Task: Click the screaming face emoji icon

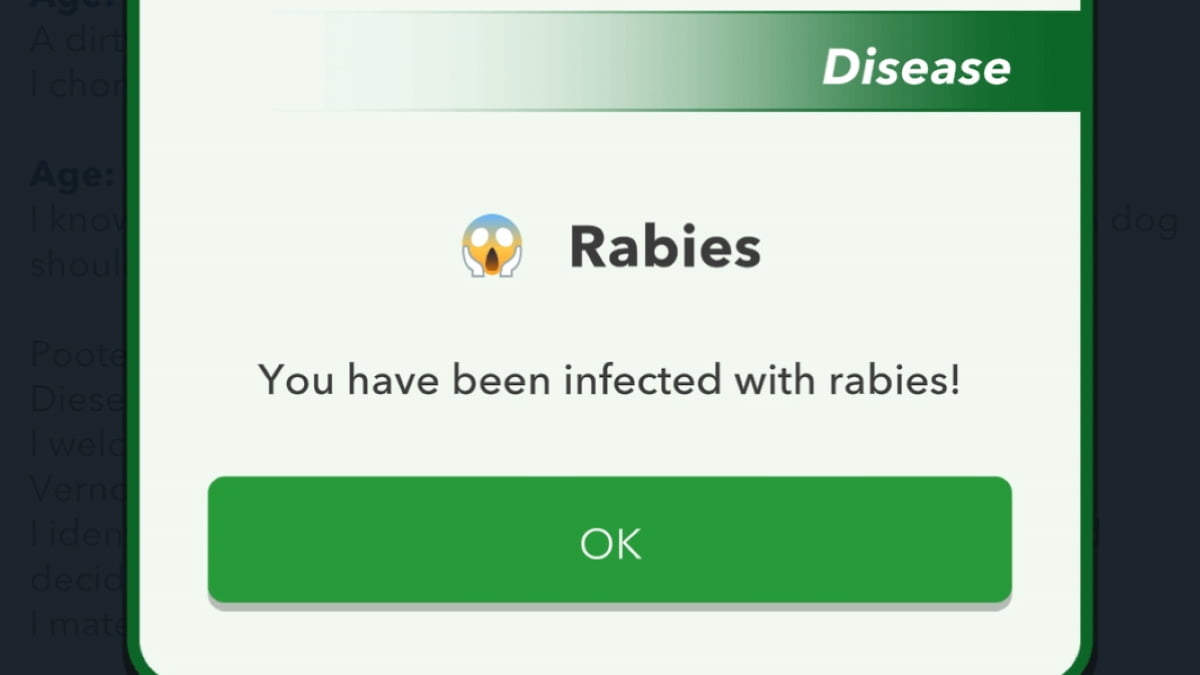Action: (x=492, y=246)
